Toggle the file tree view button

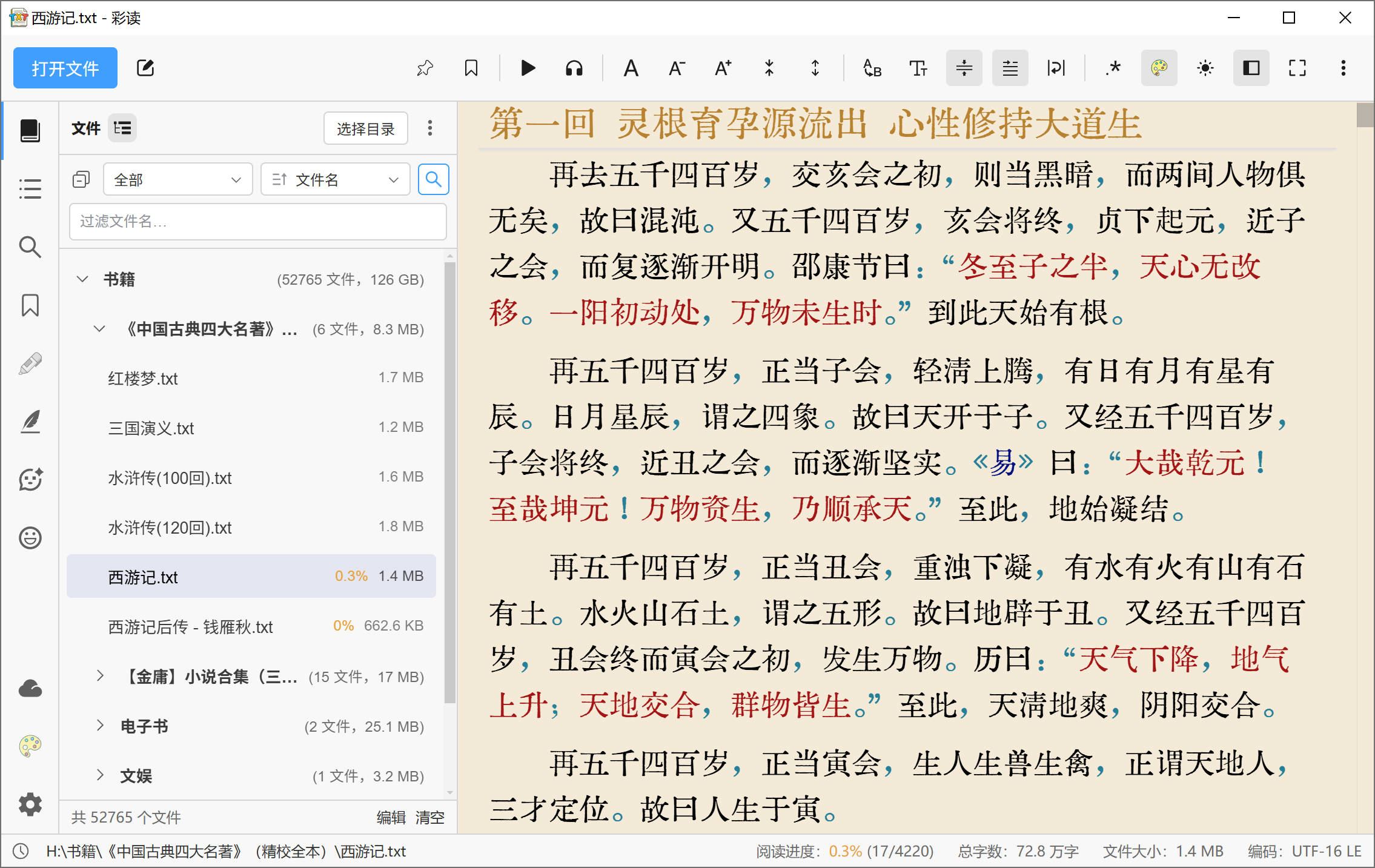click(122, 128)
